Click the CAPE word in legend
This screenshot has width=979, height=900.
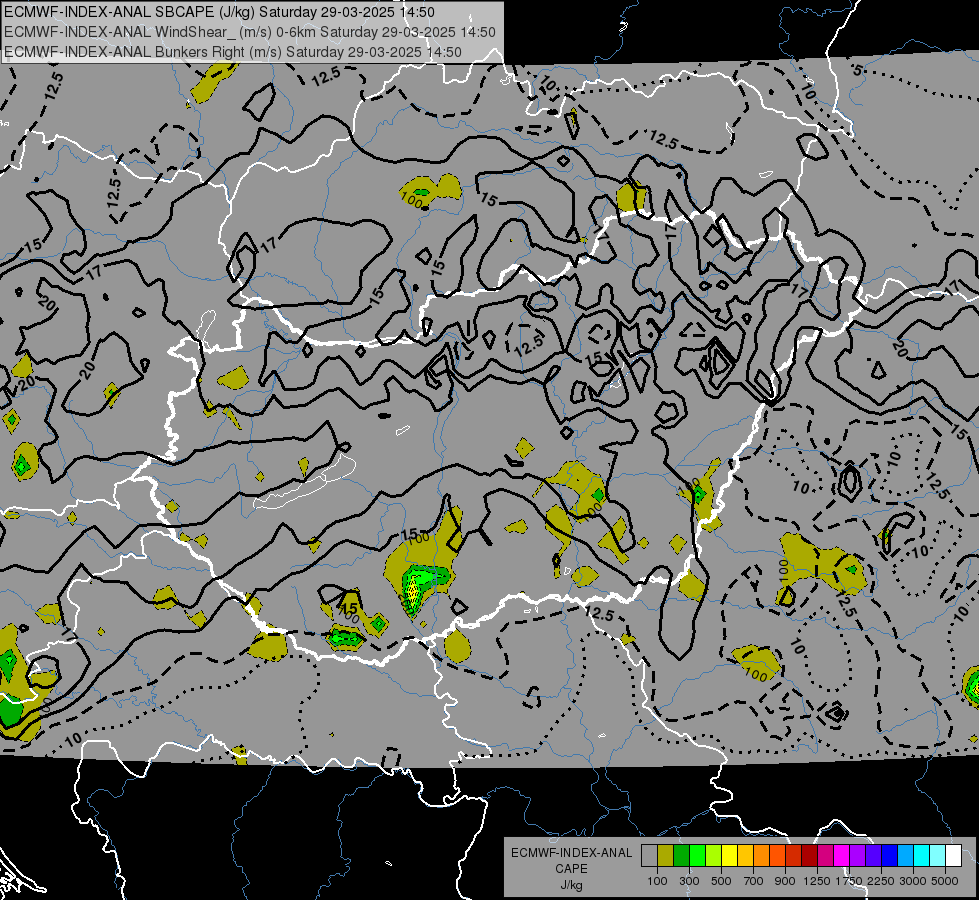pos(571,869)
